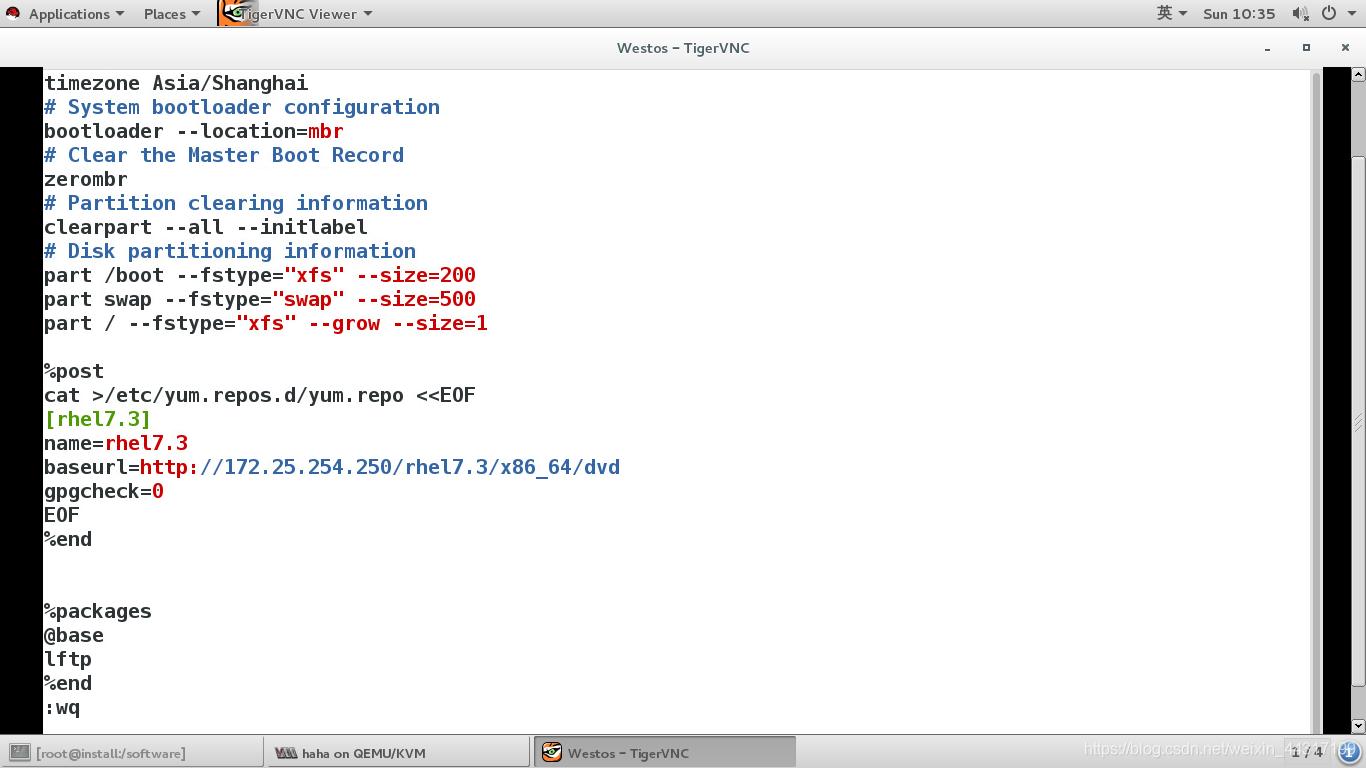
Task: Close the Westos TigerVNC window
Action: (x=1344, y=48)
